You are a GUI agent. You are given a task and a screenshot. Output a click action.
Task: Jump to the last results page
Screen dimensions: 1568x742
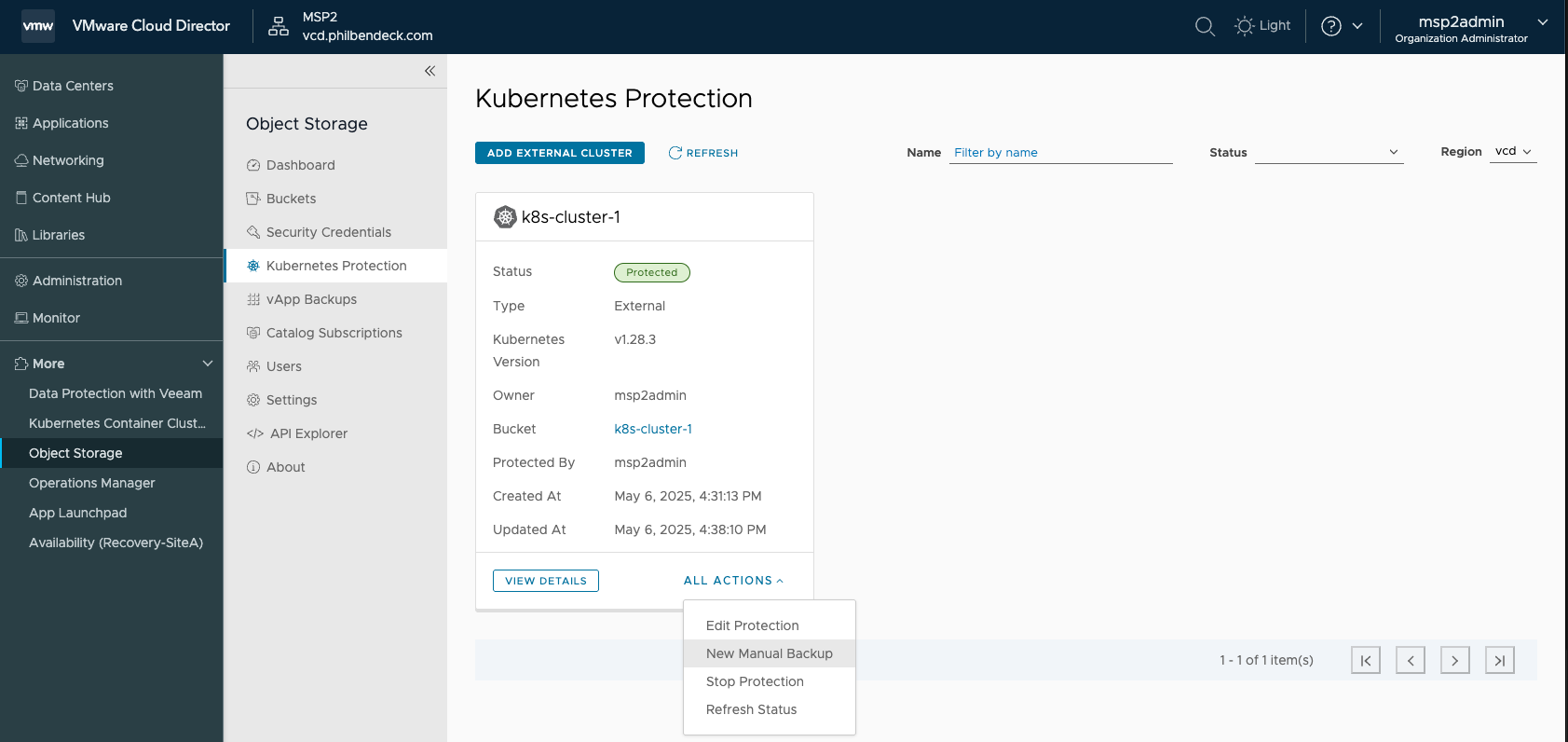[1500, 660]
